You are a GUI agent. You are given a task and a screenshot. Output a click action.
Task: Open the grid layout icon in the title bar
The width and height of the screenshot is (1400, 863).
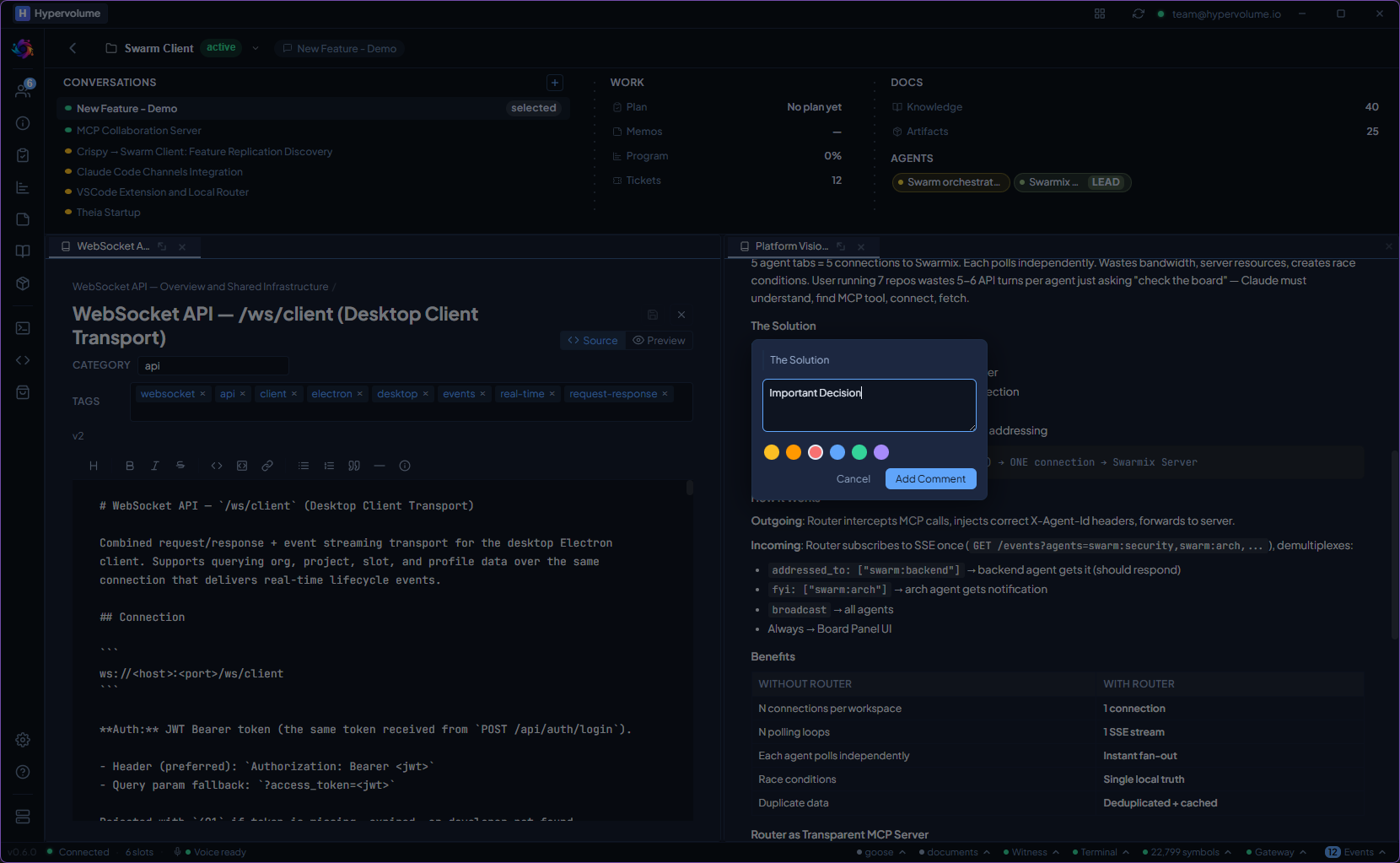[1100, 13]
